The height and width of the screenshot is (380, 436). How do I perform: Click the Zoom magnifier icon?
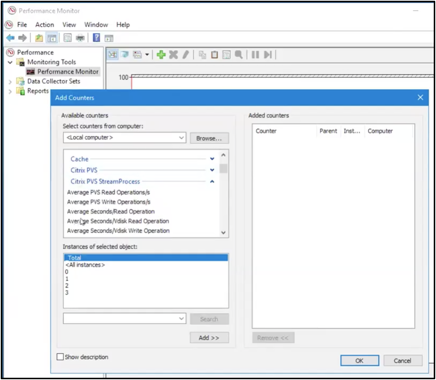click(x=239, y=54)
